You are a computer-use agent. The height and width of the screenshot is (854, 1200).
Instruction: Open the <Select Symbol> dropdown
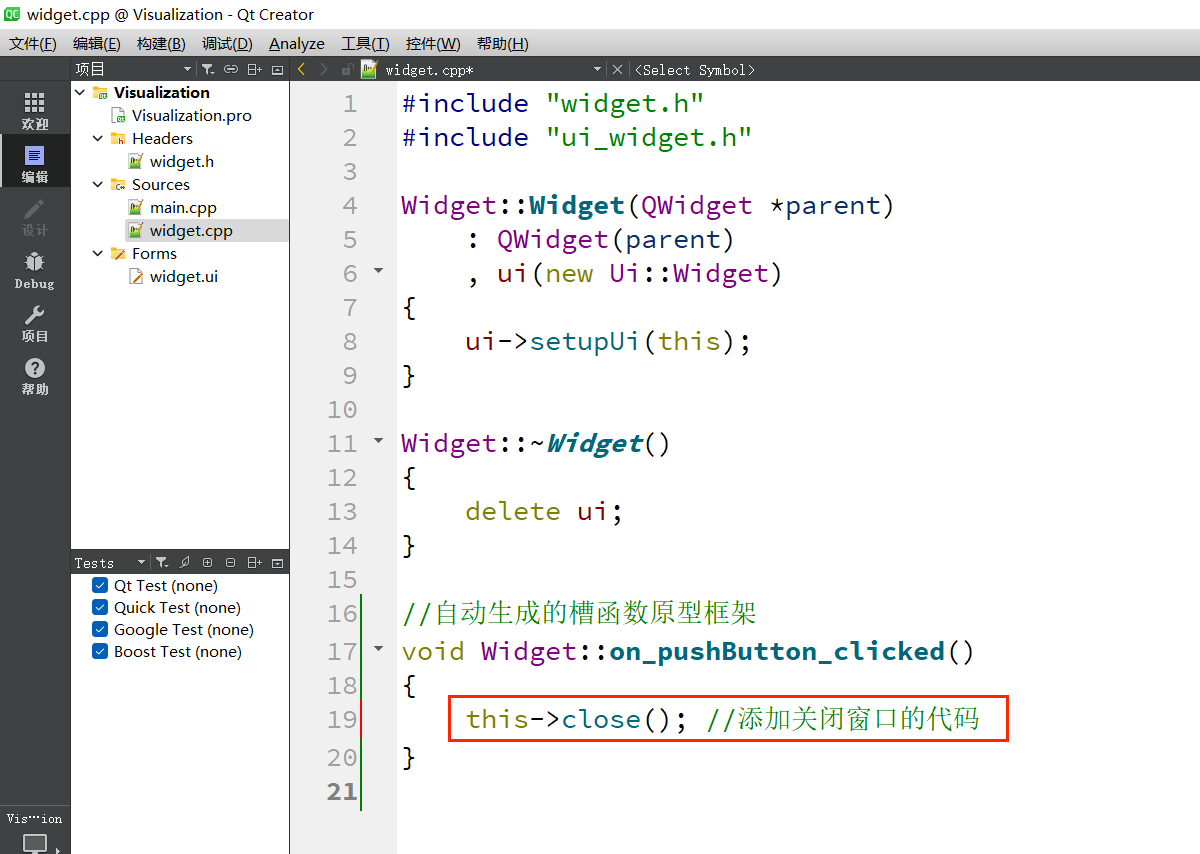pyautogui.click(x=695, y=69)
